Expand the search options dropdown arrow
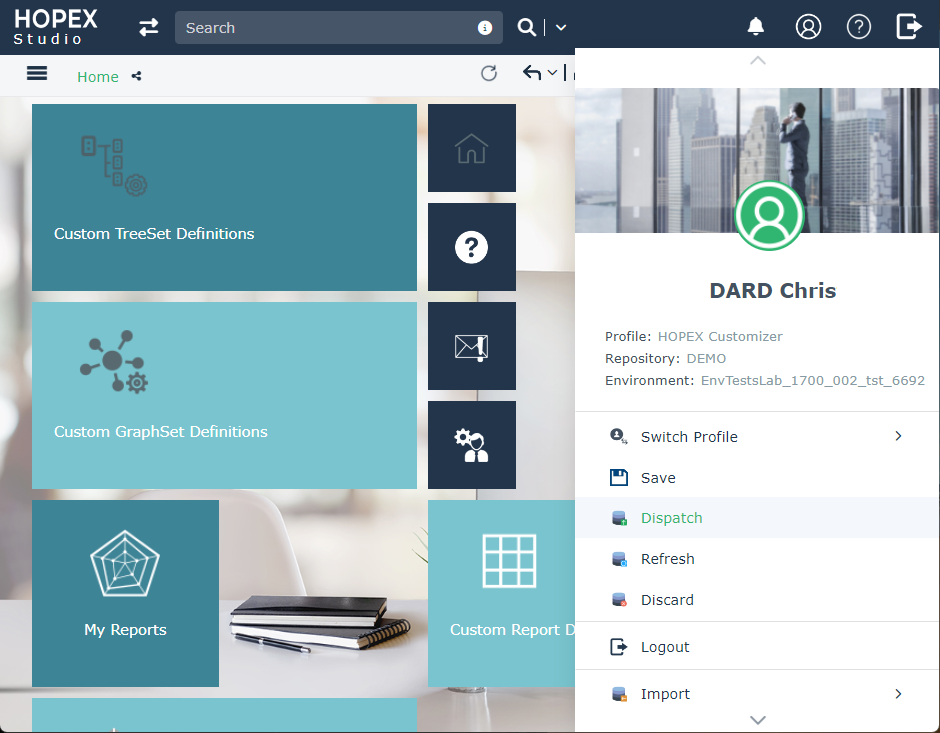This screenshot has height=733, width=940. tap(561, 28)
